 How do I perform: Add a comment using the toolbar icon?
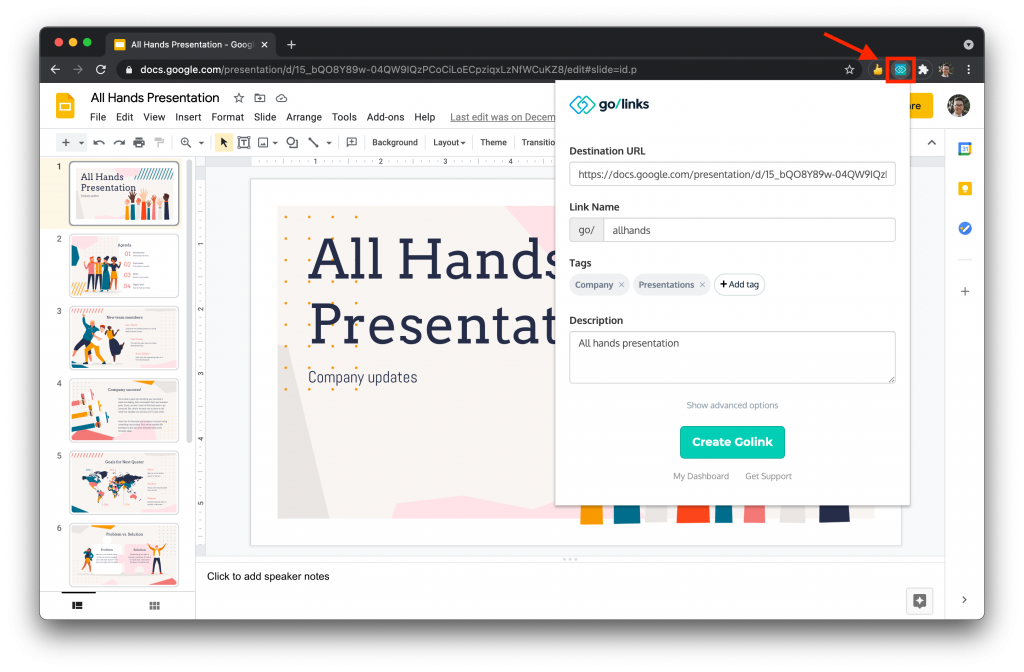(x=352, y=143)
